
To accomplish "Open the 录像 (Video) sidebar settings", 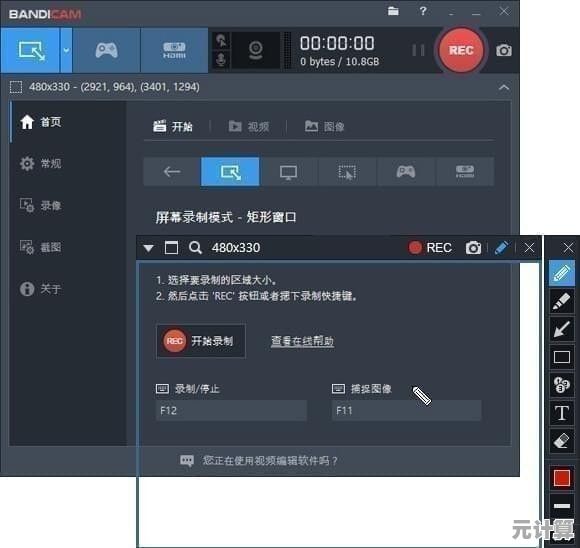I will click(x=41, y=205).
